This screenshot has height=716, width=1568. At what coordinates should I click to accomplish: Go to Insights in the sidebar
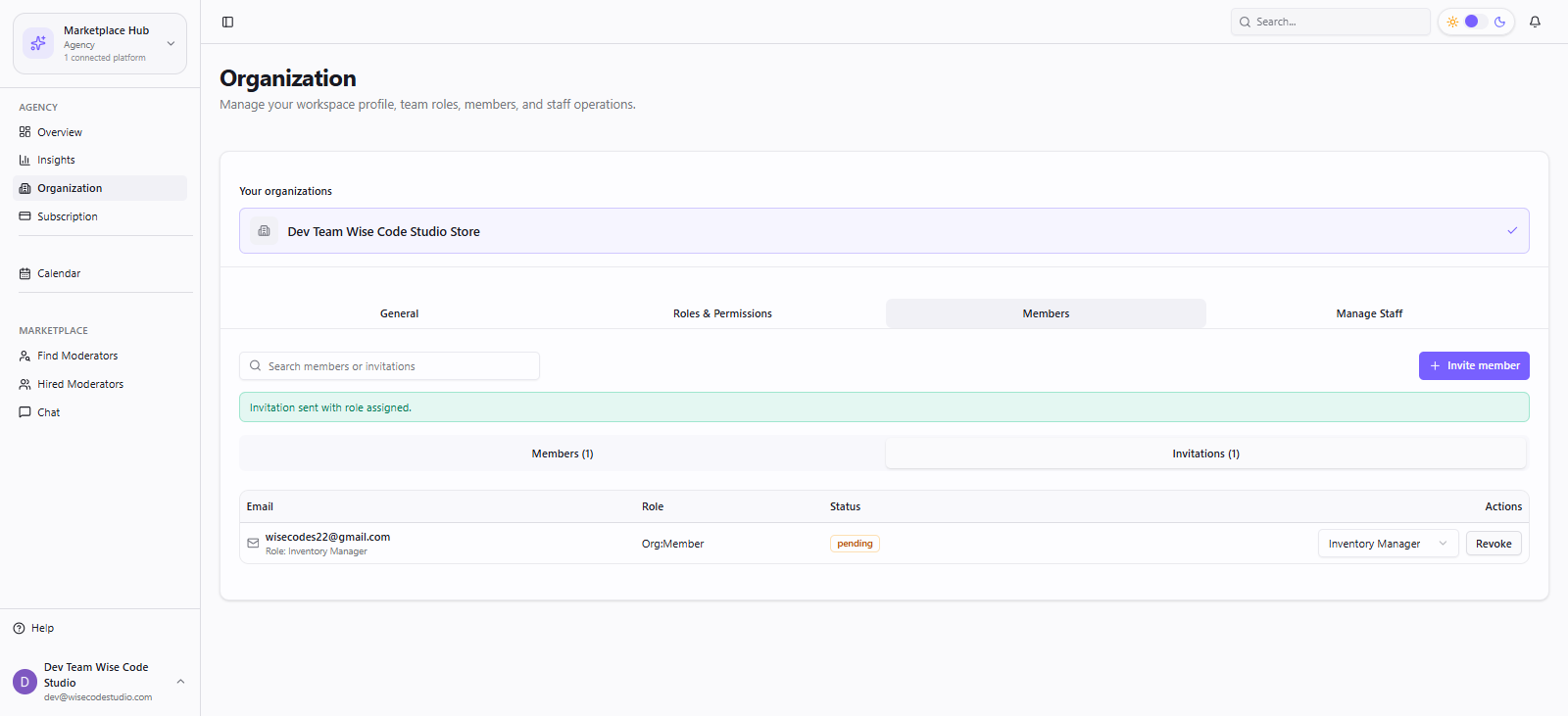[100, 160]
